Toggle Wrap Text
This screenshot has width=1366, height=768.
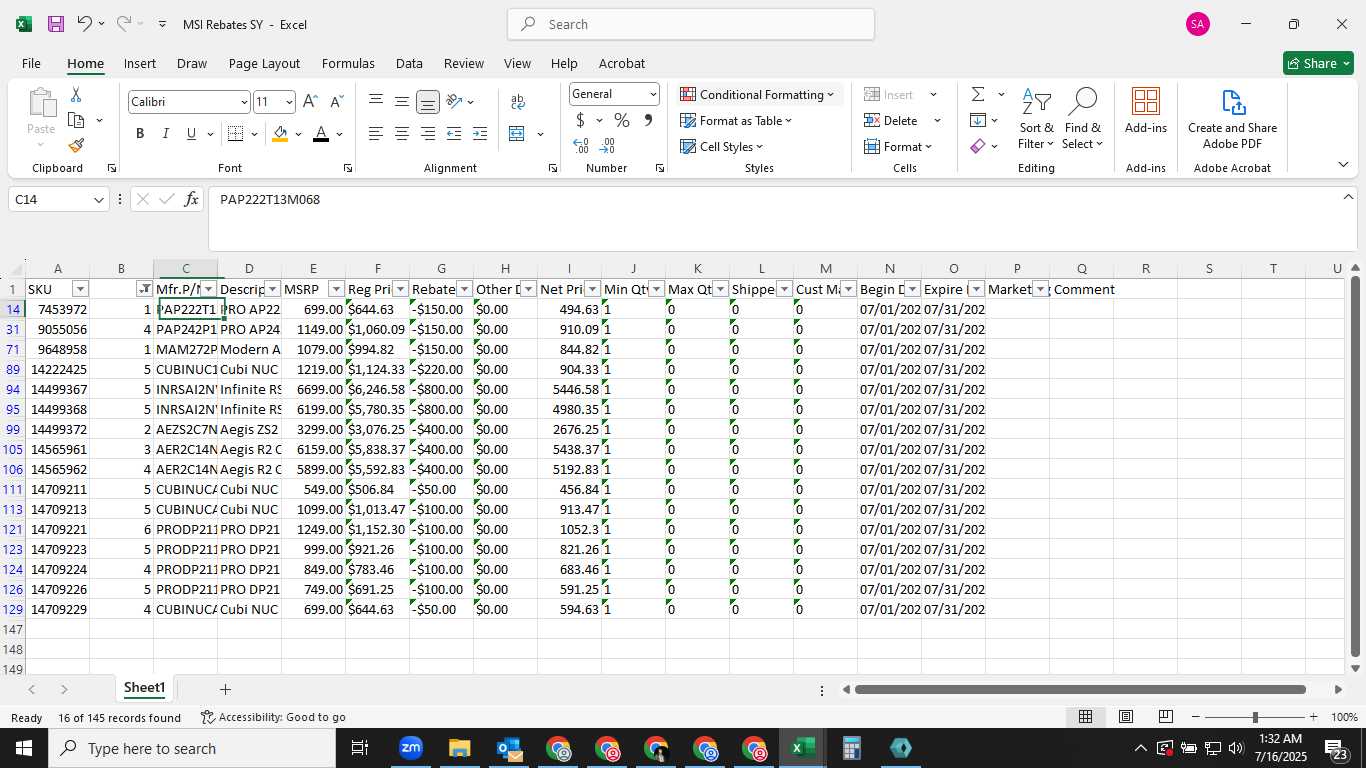tap(518, 102)
